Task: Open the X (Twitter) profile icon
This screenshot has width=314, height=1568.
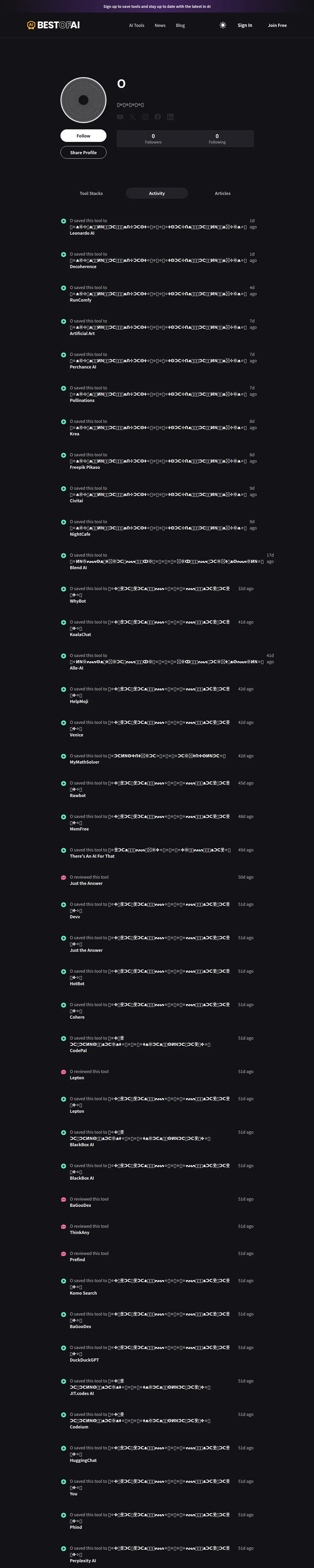Action: tap(133, 117)
